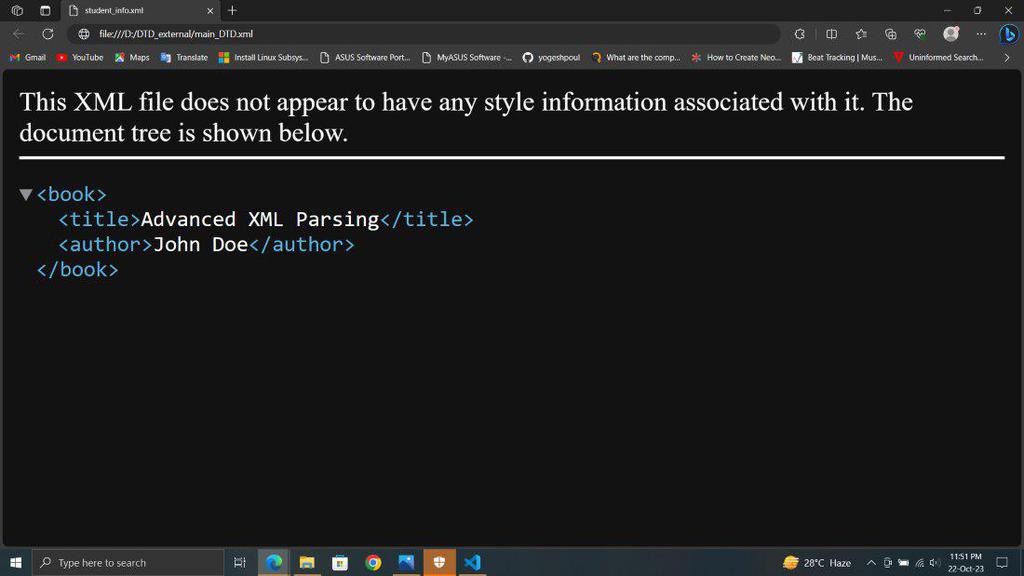Toggle split screen view icon
The width and height of the screenshot is (1024, 576).
coord(831,34)
